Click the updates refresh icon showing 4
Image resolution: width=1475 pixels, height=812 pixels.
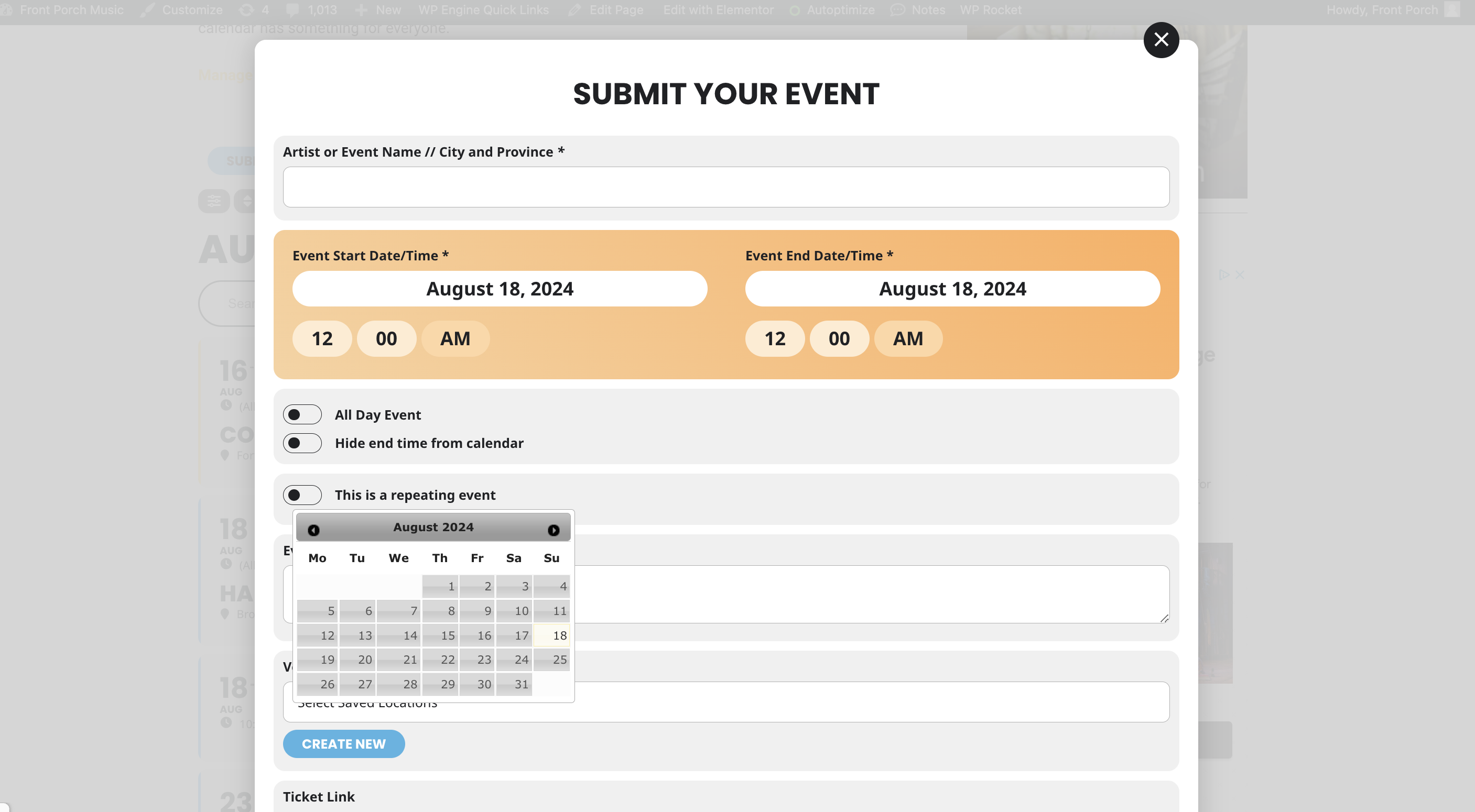click(x=246, y=10)
